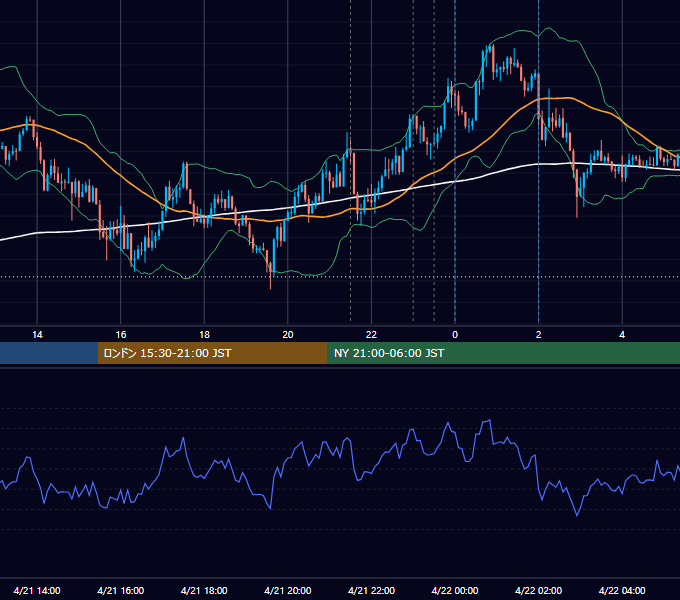This screenshot has height=600, width=680.
Task: Click the 4/21 14:00 time label
Action: pos(37,590)
